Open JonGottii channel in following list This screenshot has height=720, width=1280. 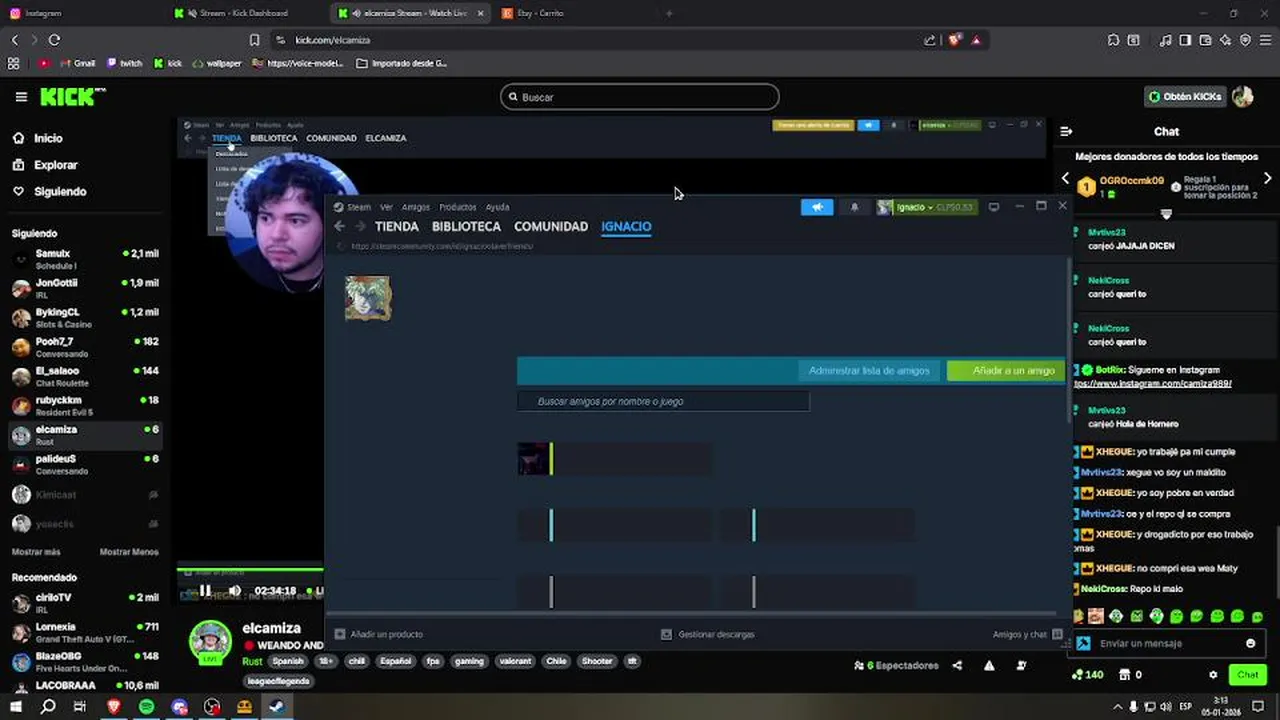85,288
